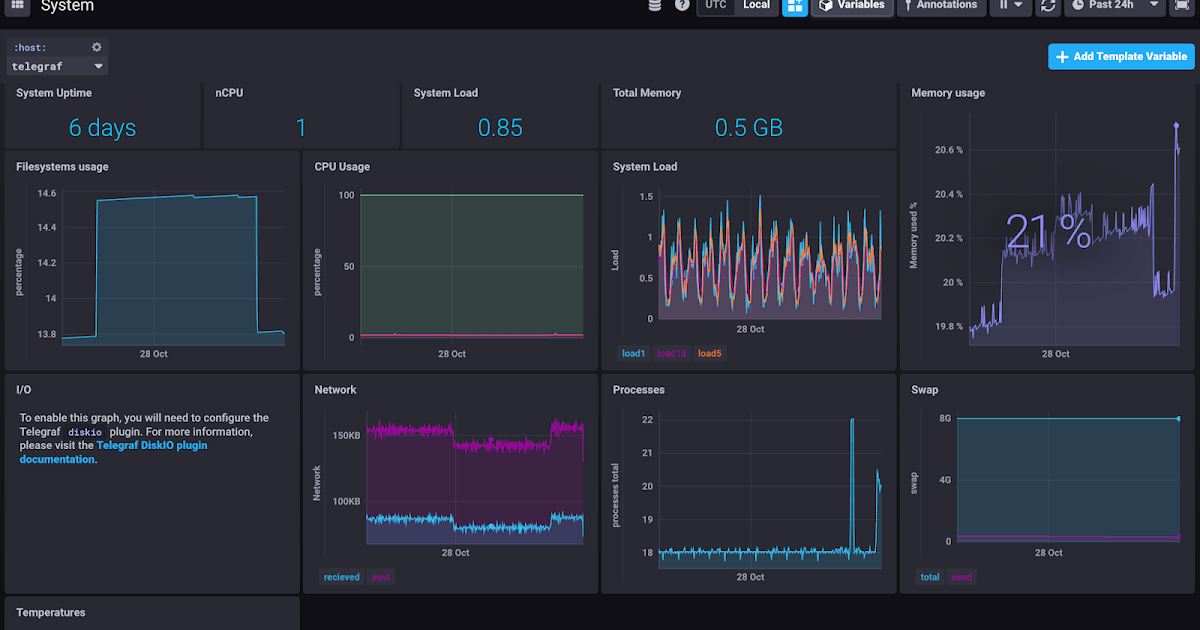Viewport: 1200px width, 630px height.
Task: Switch time display to UTC
Action: click(x=715, y=5)
